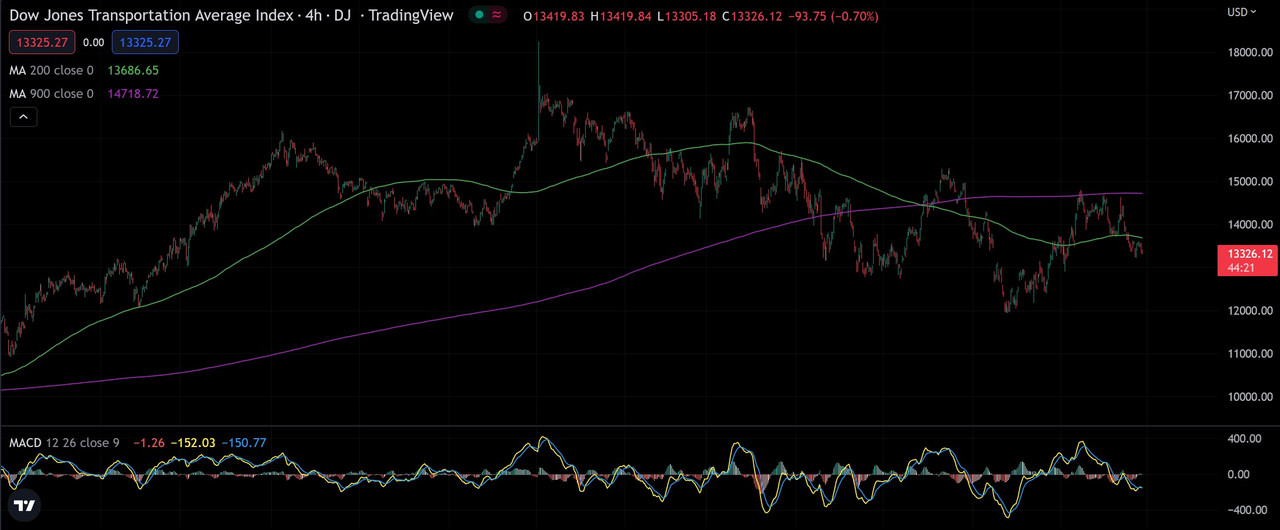Click the MACD line value -152.03
1280x530 pixels.
(192, 442)
